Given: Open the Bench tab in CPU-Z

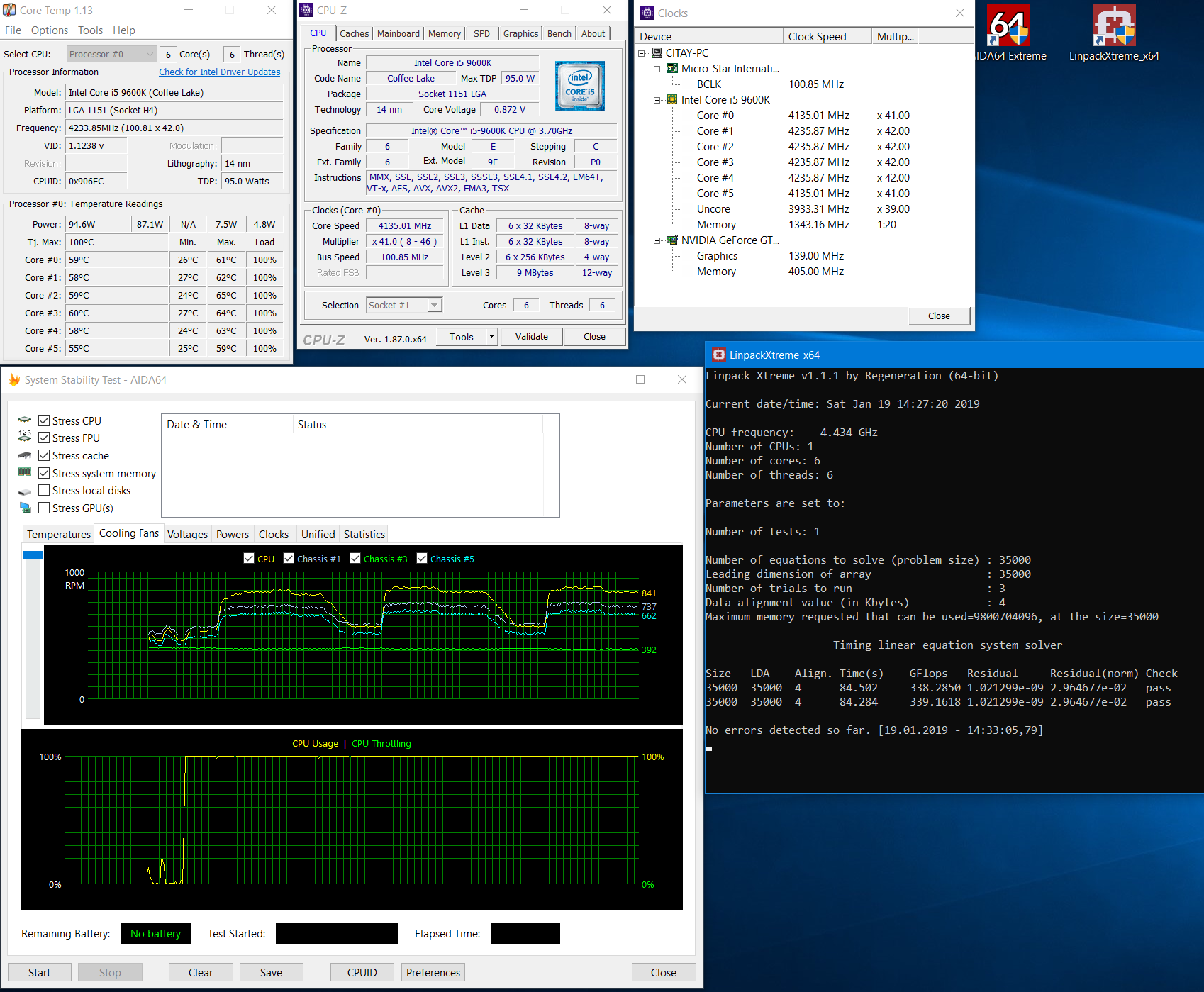Looking at the screenshot, I should pyautogui.click(x=559, y=33).
